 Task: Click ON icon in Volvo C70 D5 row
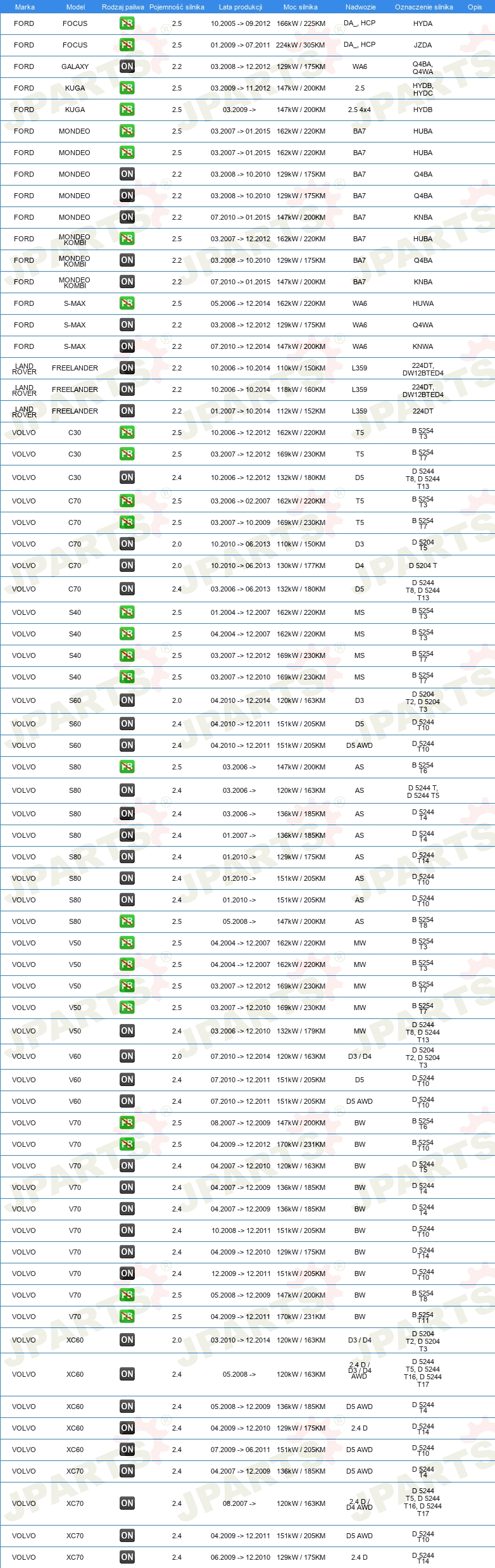click(127, 589)
